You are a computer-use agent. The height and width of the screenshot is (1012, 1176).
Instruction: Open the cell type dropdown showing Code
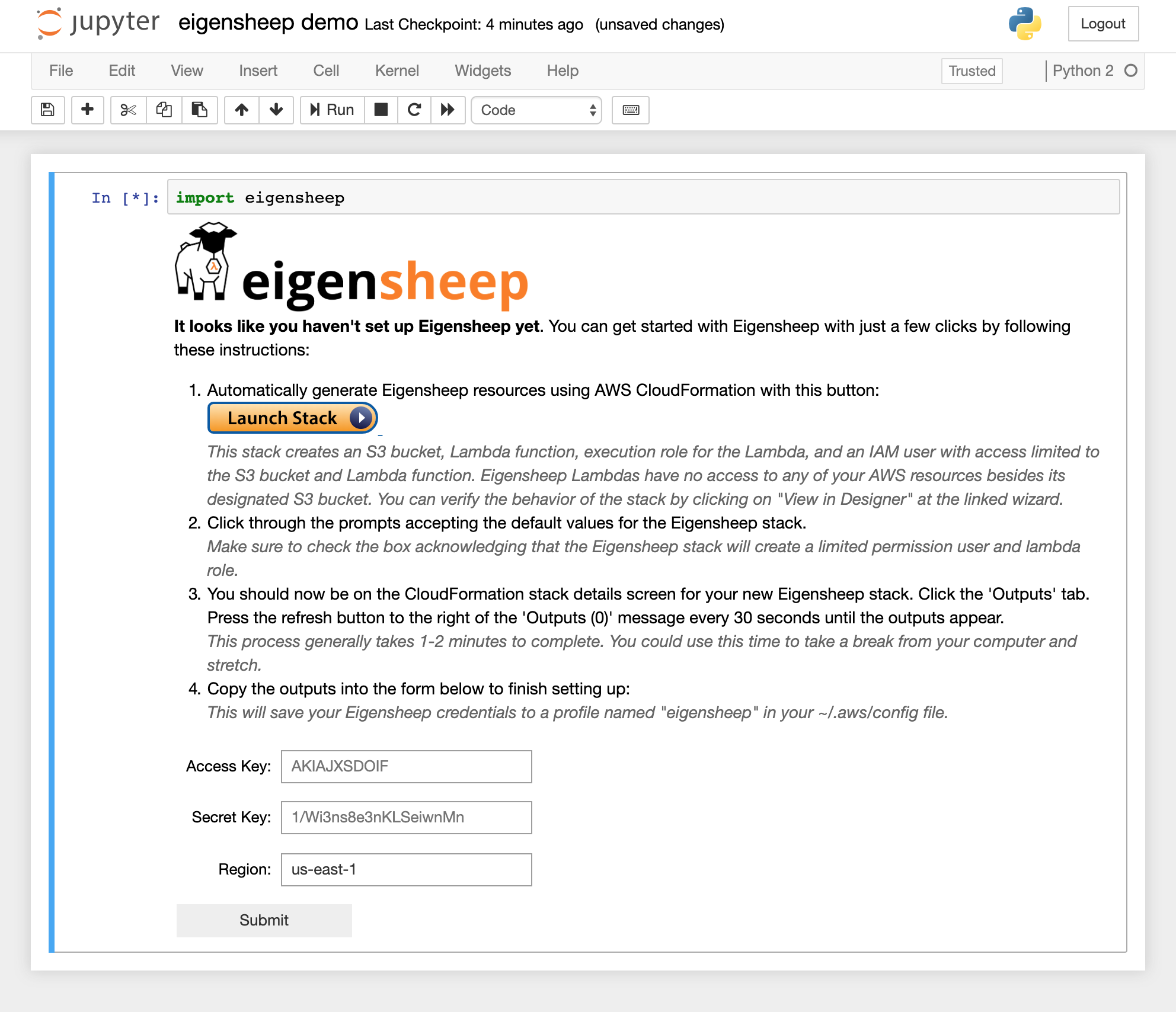[x=535, y=110]
